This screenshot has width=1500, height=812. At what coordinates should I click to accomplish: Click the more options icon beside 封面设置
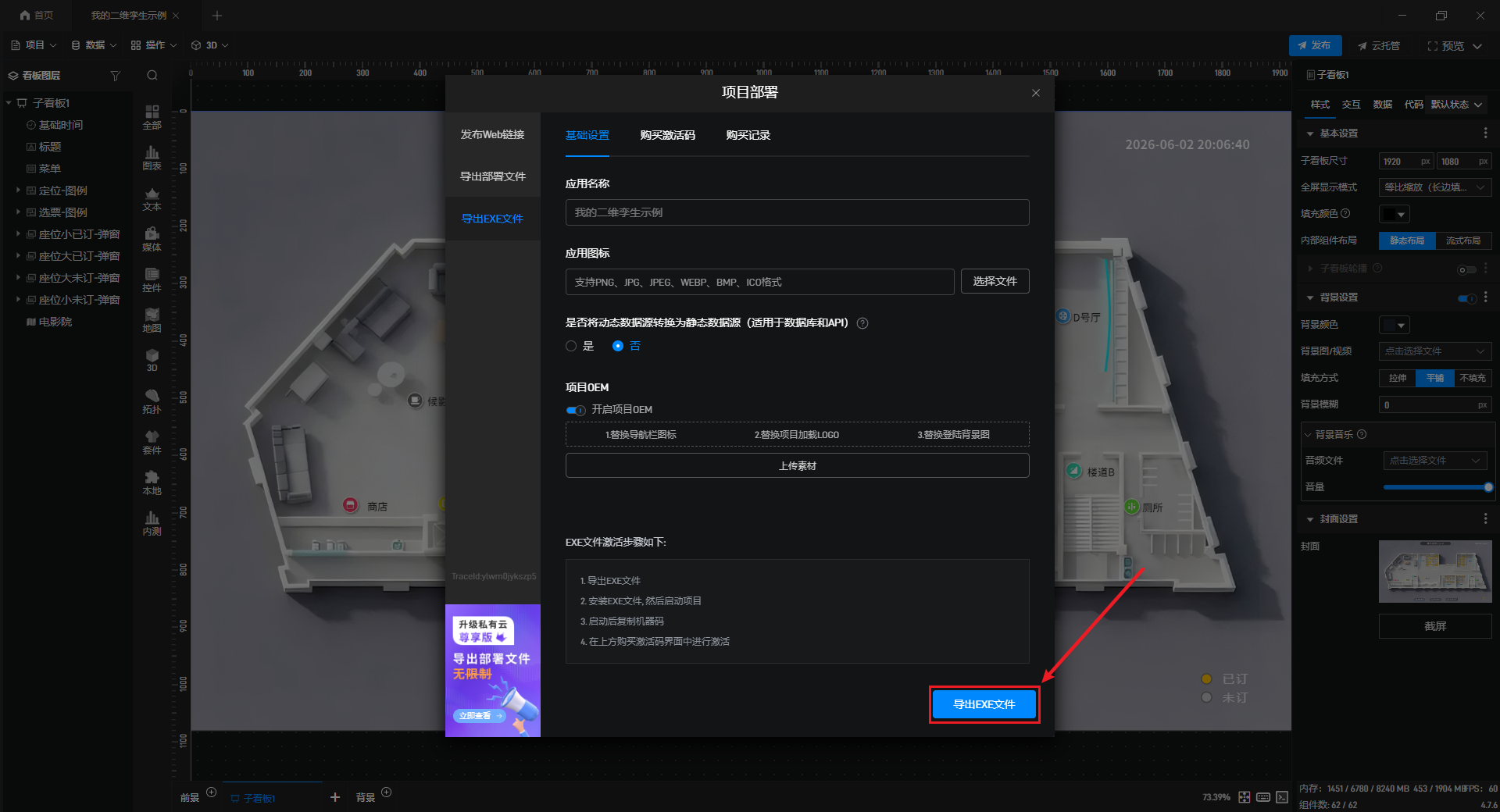tap(1485, 519)
